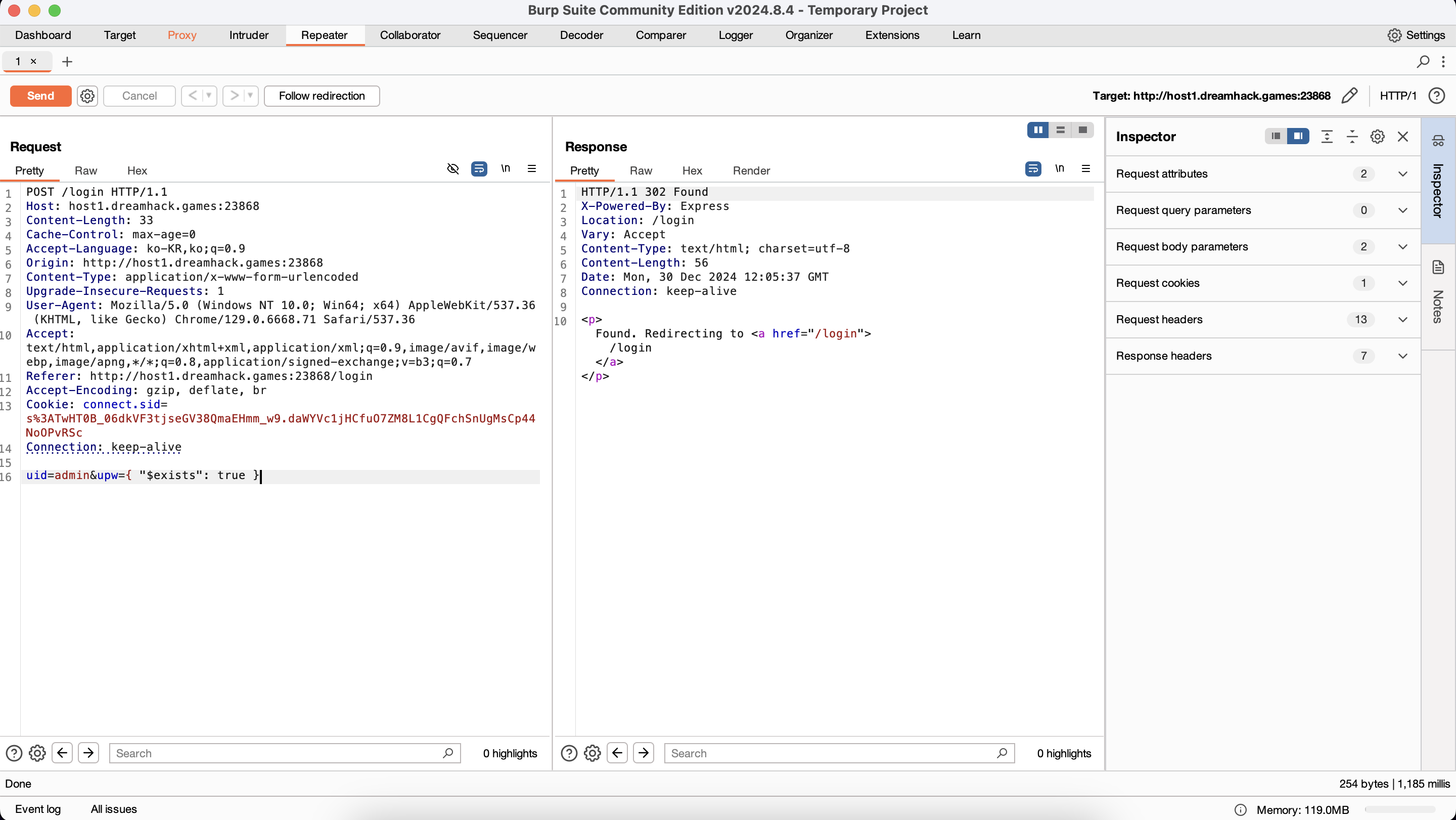Expand Request body parameters section
The width and height of the screenshot is (1456, 820).
(x=1402, y=246)
